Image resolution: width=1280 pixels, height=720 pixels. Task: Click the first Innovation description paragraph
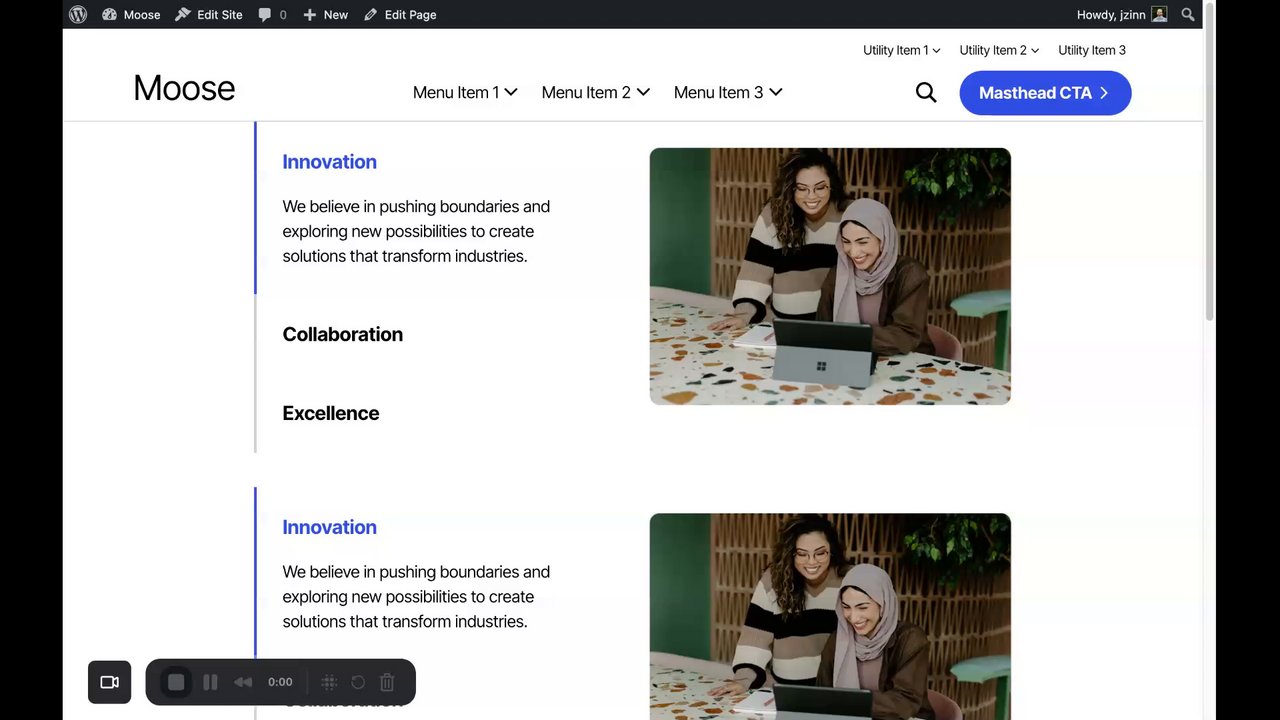(416, 231)
